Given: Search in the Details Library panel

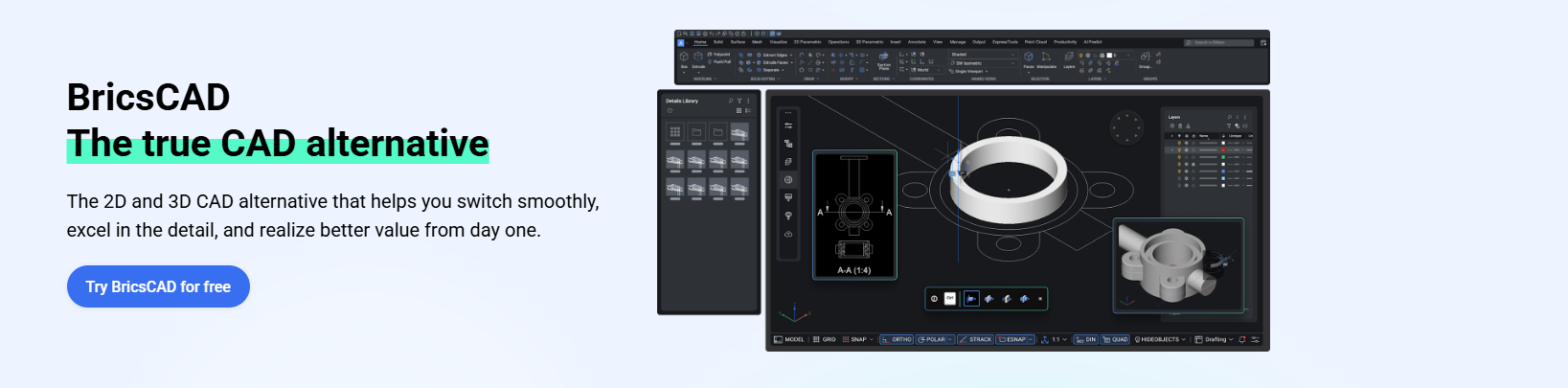Looking at the screenshot, I should coord(731,101).
